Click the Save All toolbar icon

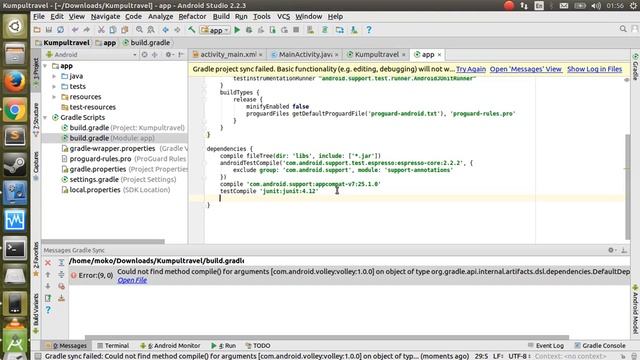[x=49, y=30]
